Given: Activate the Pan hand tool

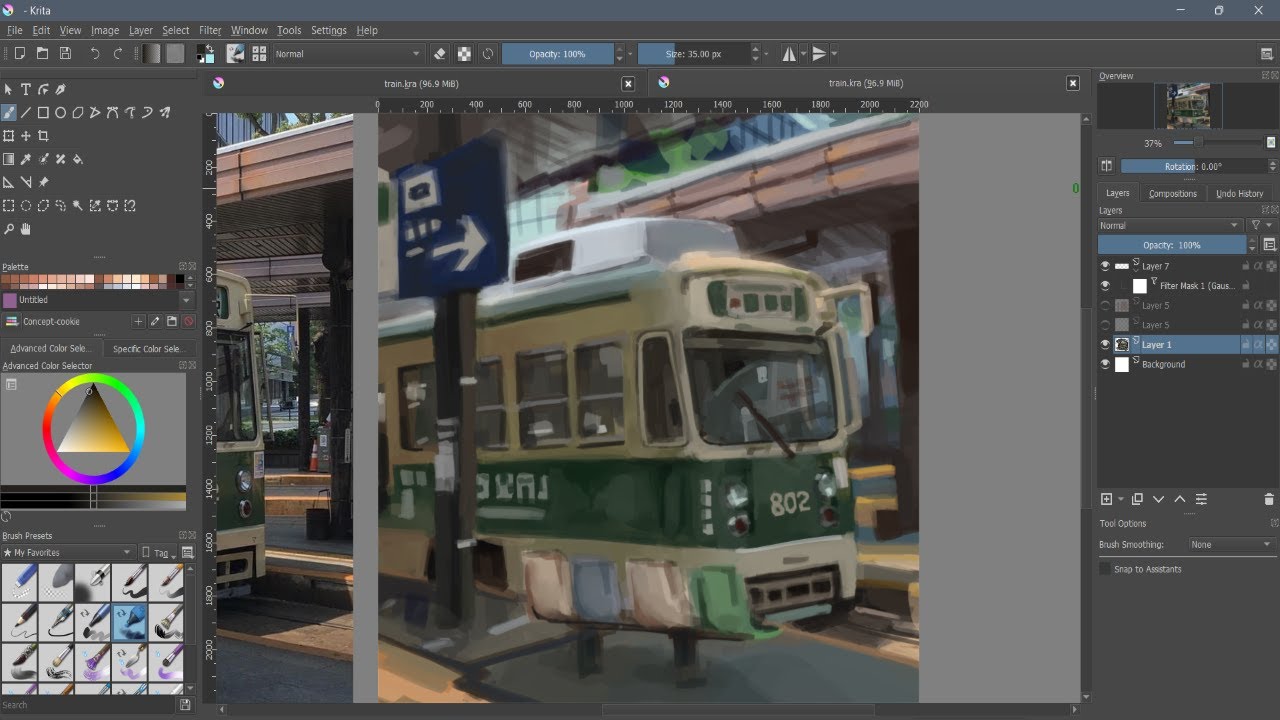Looking at the screenshot, I should pos(26,229).
